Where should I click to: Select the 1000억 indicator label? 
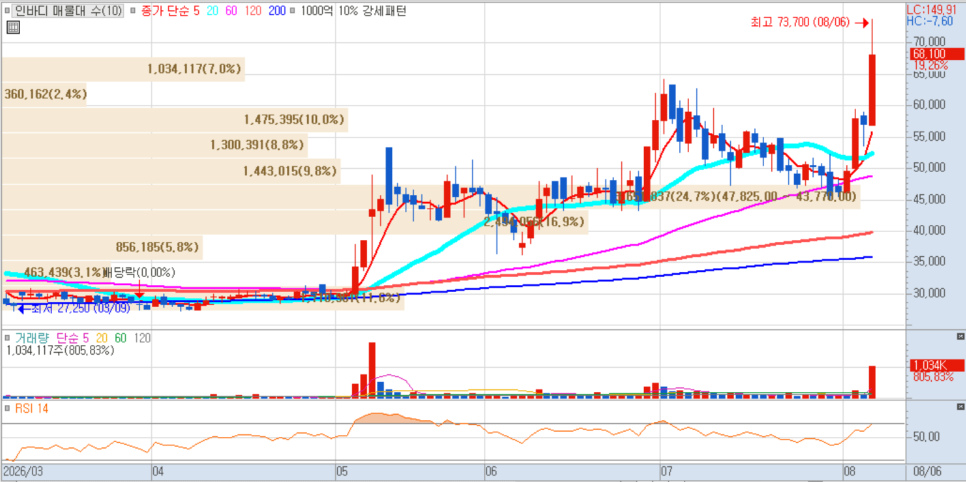[316, 11]
